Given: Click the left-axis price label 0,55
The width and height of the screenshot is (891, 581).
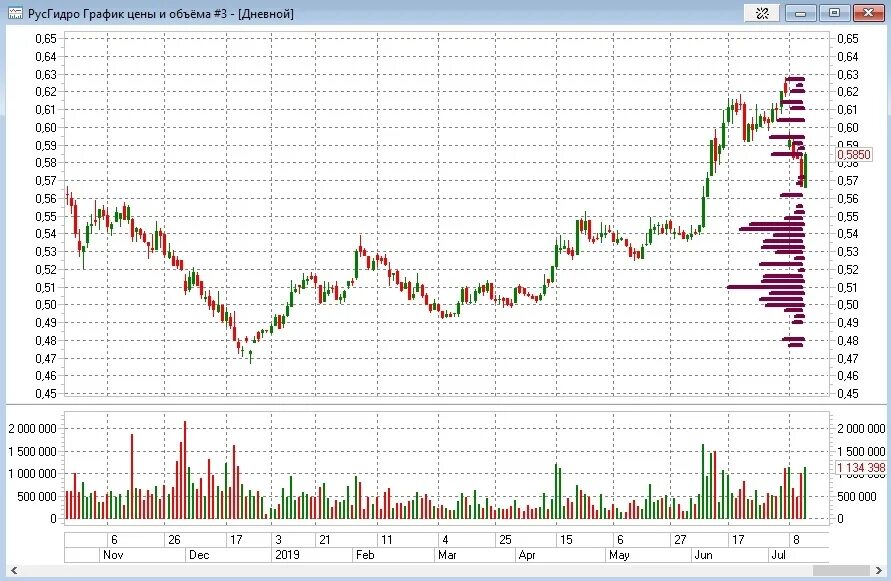Looking at the screenshot, I should (x=46, y=217).
